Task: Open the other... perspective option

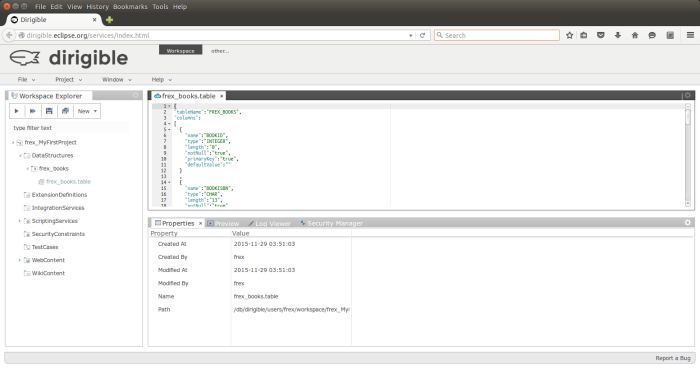Action: point(220,51)
